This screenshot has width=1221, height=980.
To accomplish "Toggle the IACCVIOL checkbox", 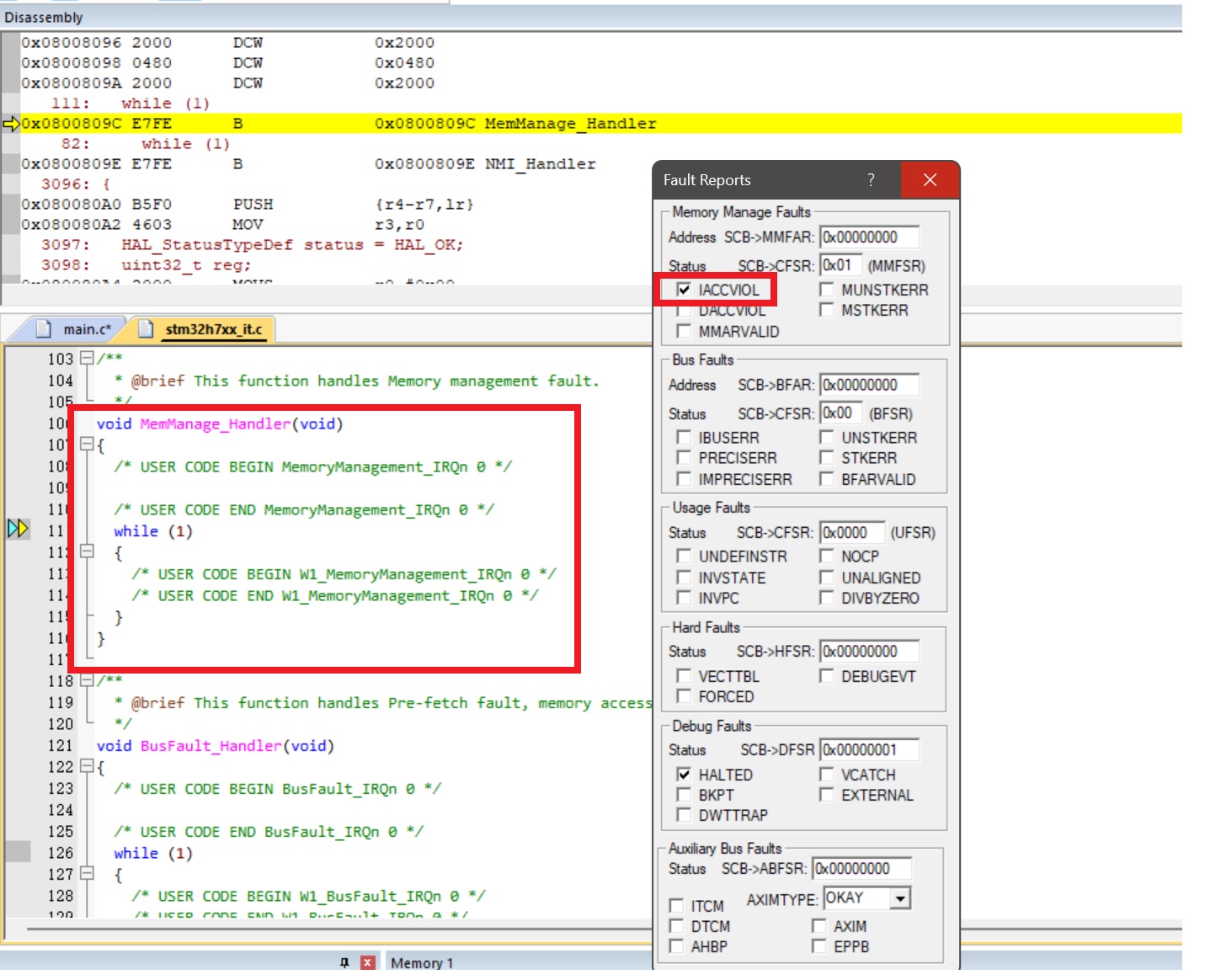I will click(684, 290).
